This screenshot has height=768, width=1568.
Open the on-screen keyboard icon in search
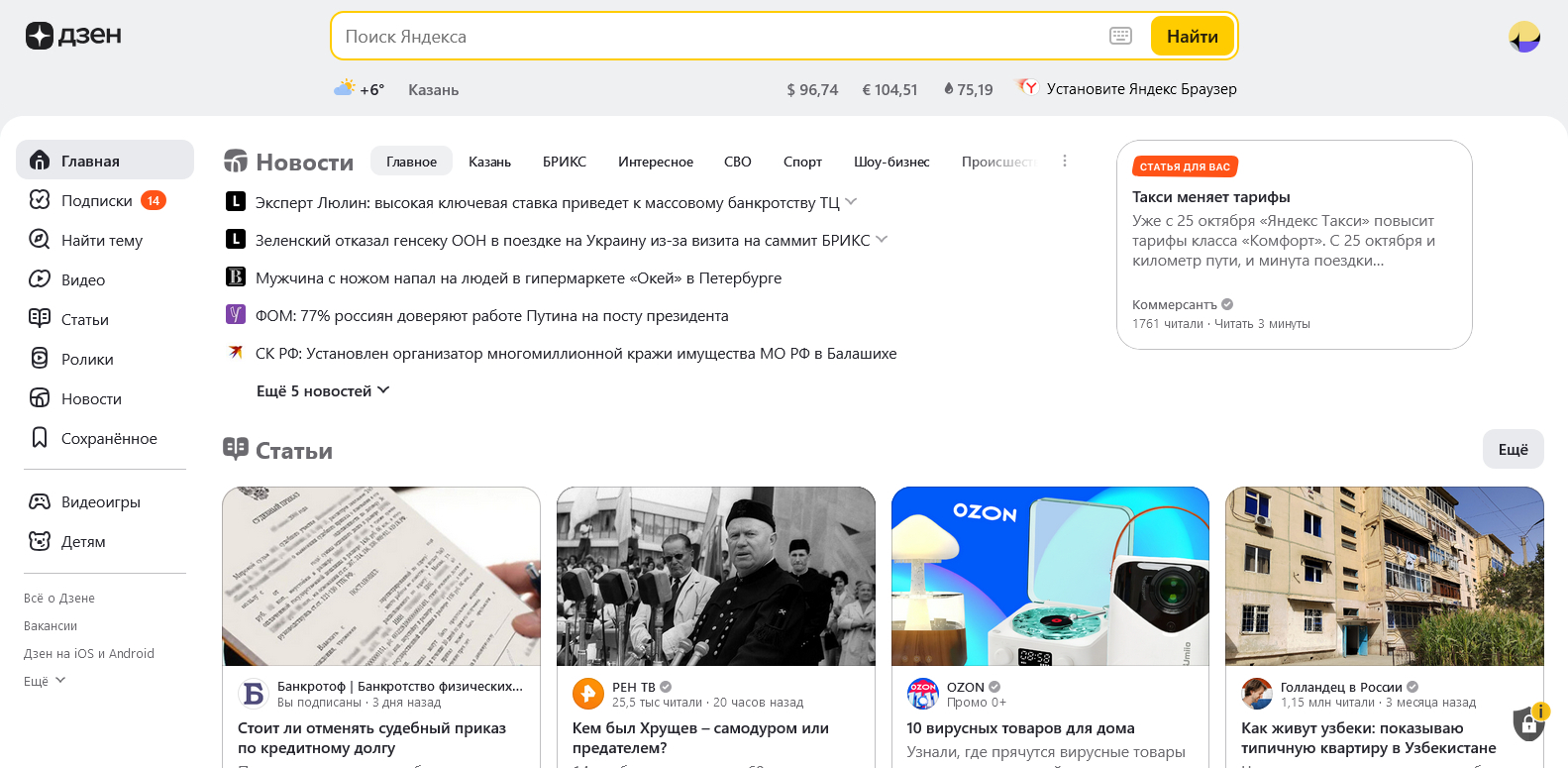tap(1120, 36)
